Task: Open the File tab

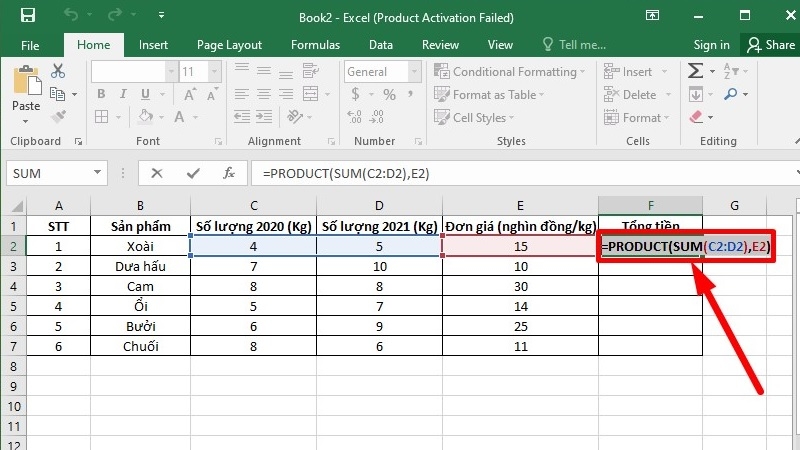Action: pyautogui.click(x=30, y=45)
